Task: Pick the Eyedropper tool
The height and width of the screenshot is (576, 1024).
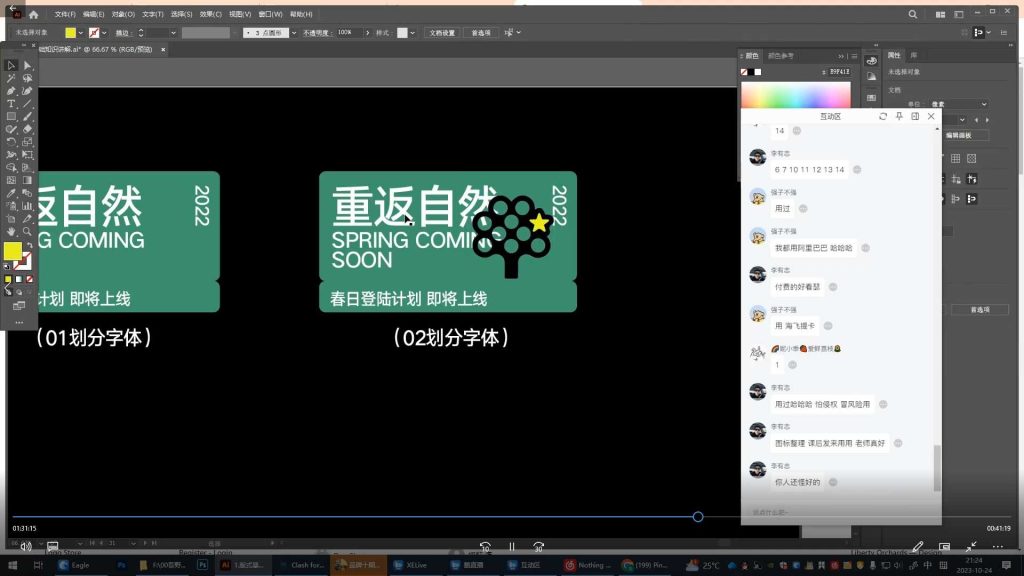Action: 11,193
